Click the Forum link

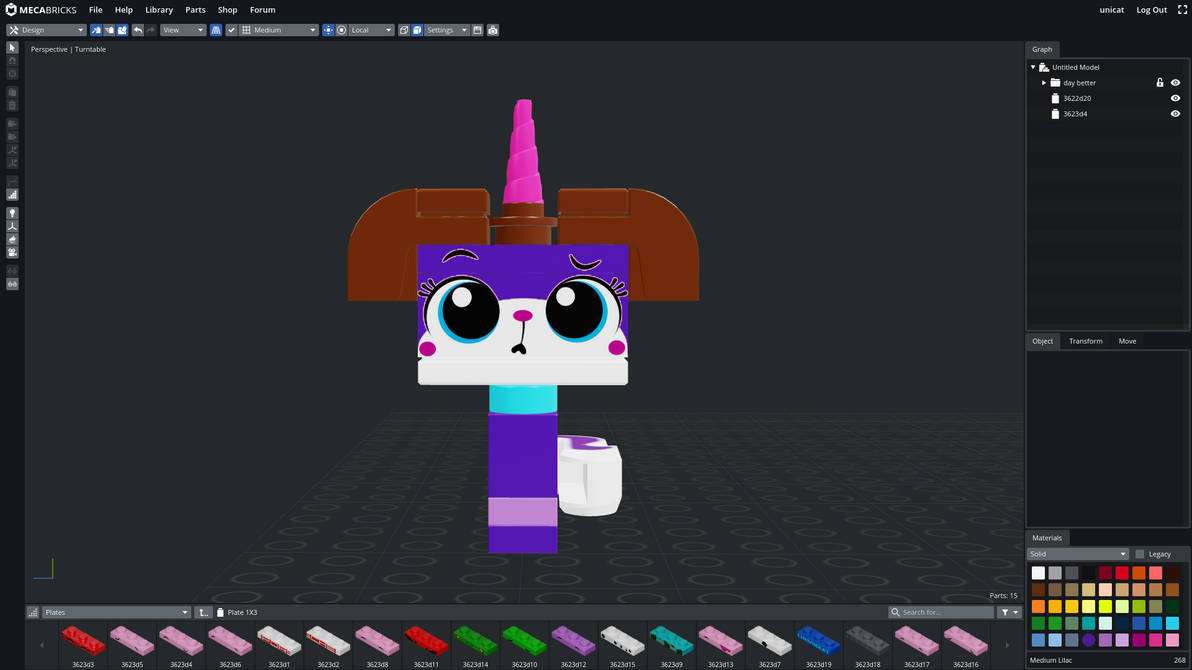click(262, 10)
